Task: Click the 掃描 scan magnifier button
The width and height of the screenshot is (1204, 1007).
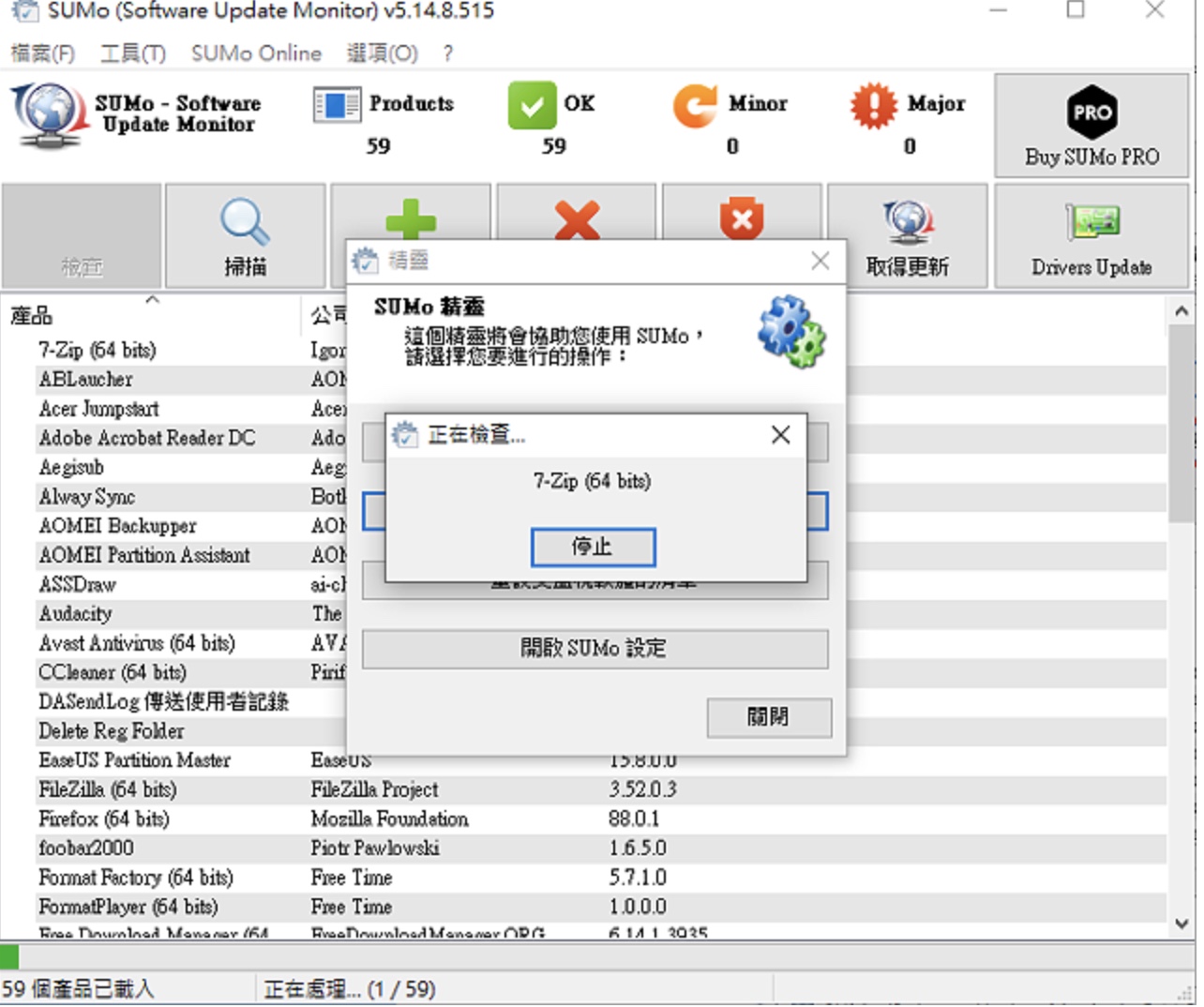Action: pyautogui.click(x=245, y=236)
